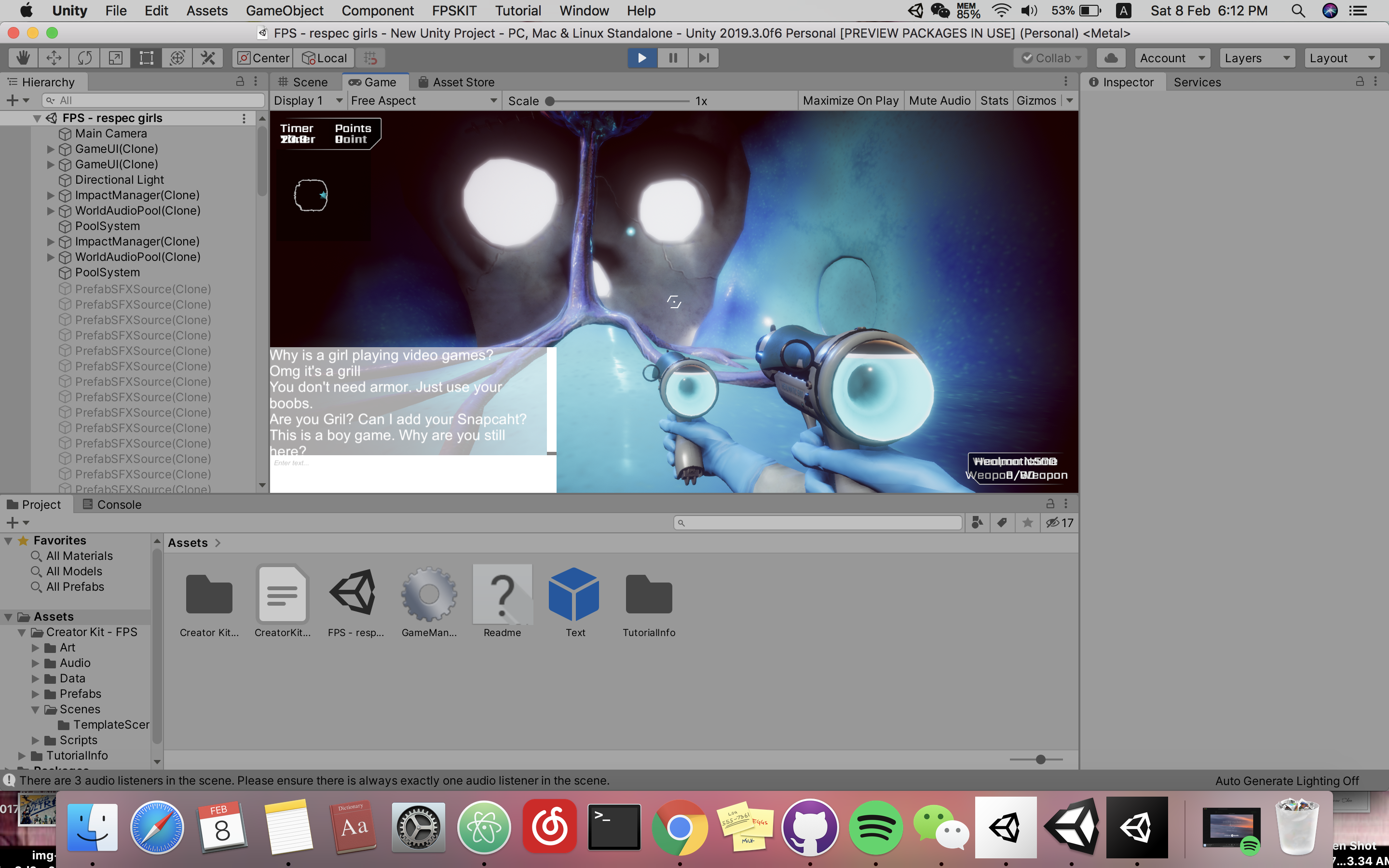Select the Rect Transform tool
The image size is (1389, 868).
click(146, 58)
